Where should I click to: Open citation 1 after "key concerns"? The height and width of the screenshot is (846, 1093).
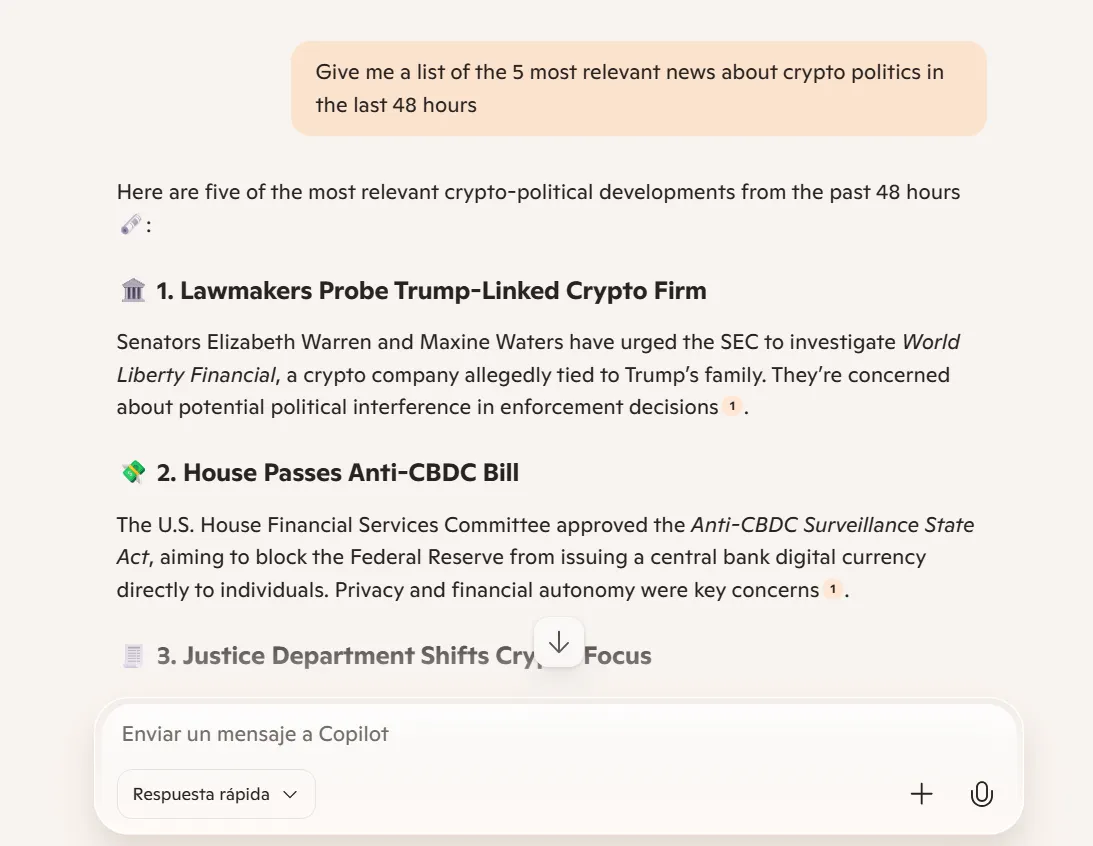click(x=832, y=590)
